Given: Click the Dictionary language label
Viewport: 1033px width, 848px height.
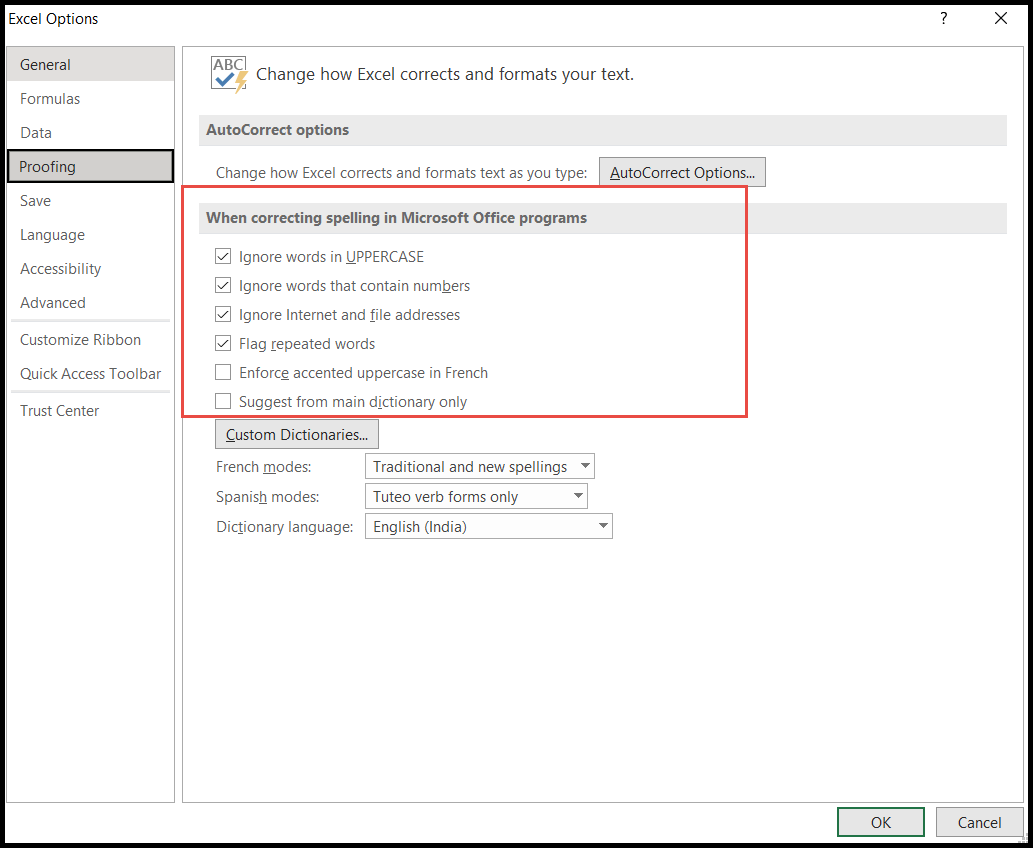Looking at the screenshot, I should 285,527.
